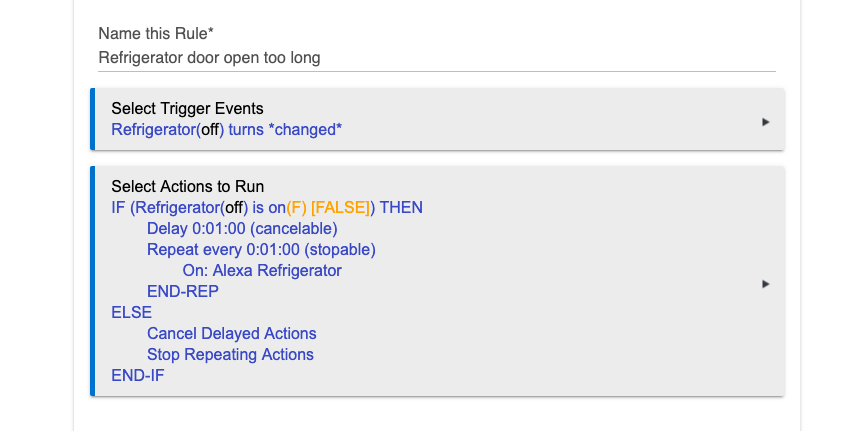This screenshot has width=852, height=431.
Task: Click the Name this Rule label
Action: click(156, 34)
